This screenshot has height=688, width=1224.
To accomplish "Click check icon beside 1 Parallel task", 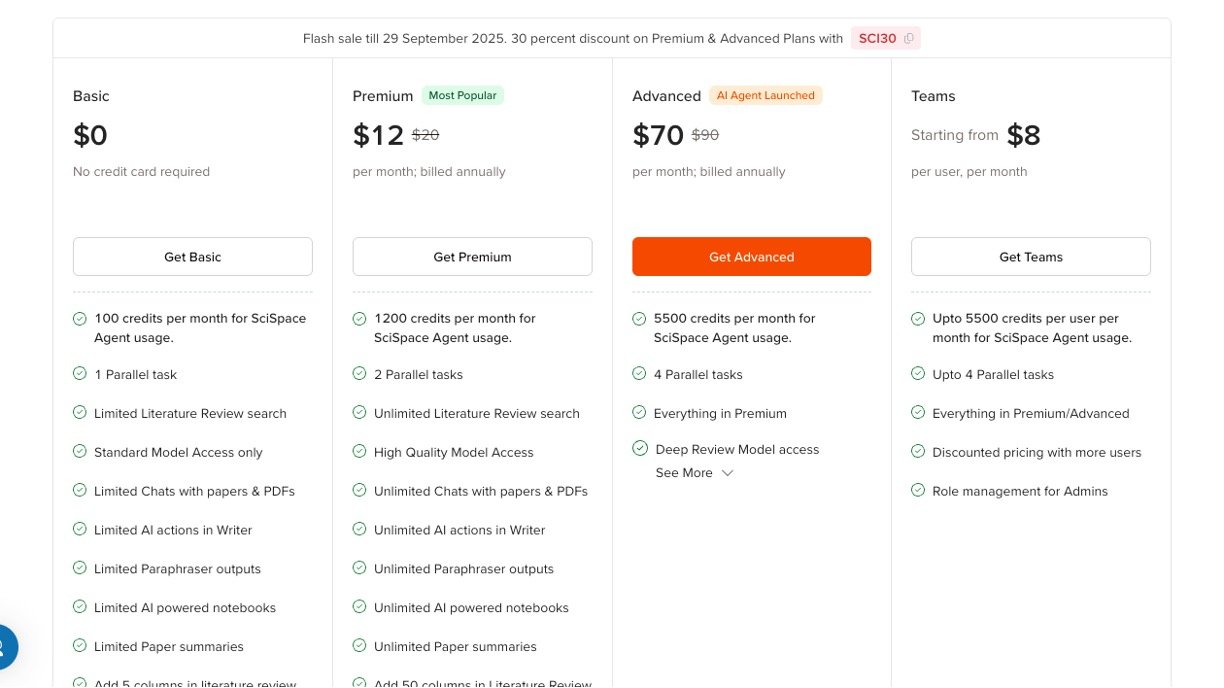I will (80, 373).
